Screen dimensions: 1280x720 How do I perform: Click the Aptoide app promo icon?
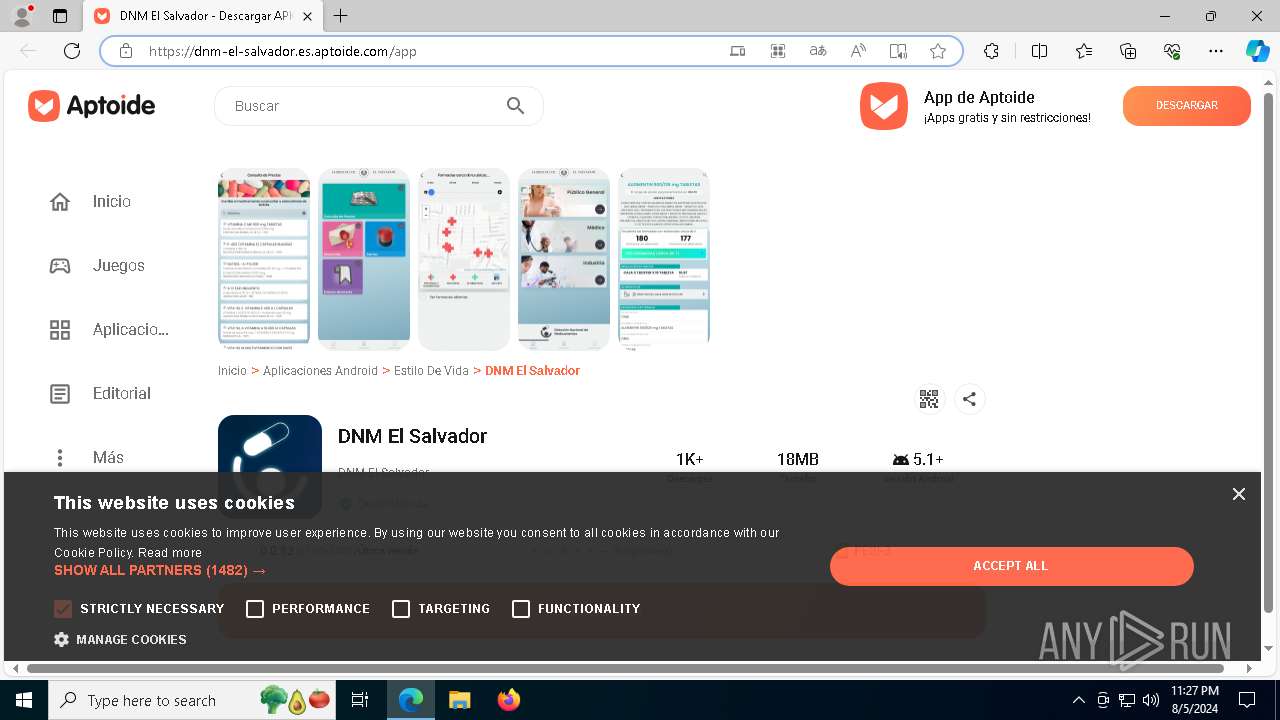click(884, 106)
